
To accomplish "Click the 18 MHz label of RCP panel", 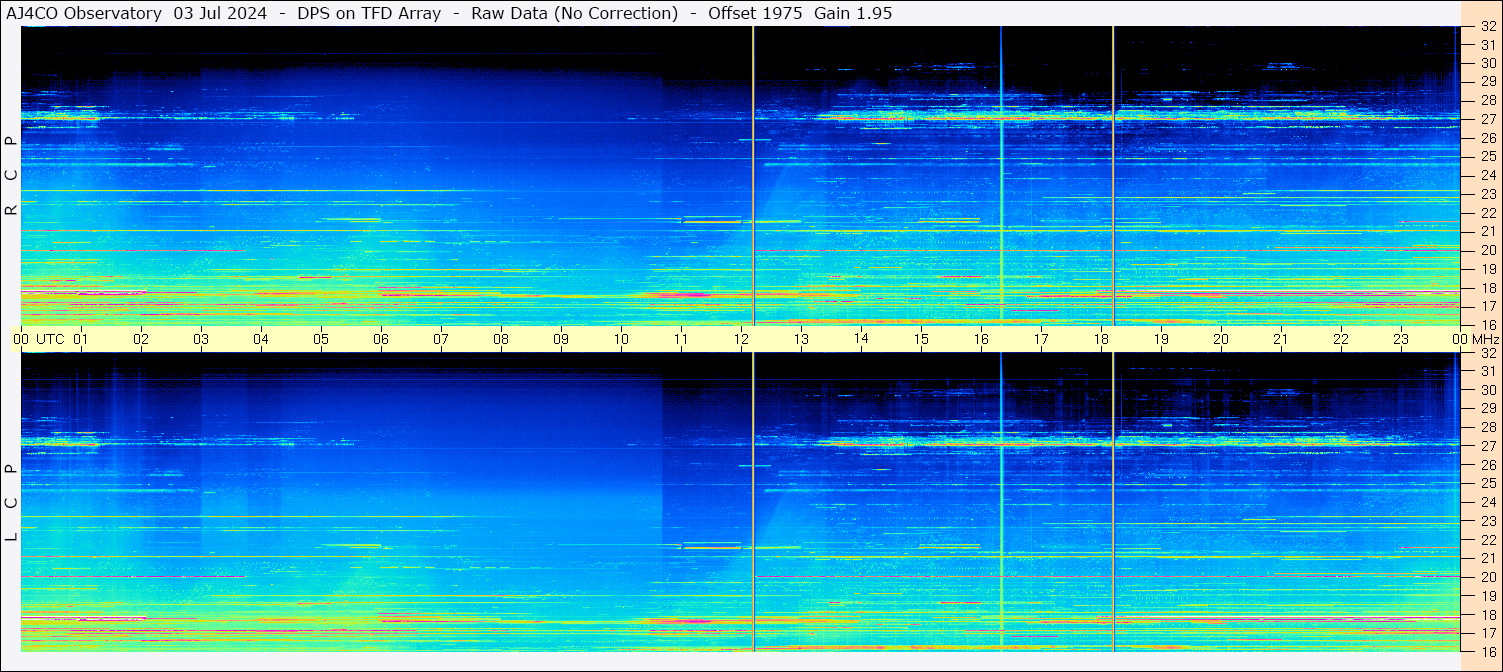I will click(x=1487, y=288).
